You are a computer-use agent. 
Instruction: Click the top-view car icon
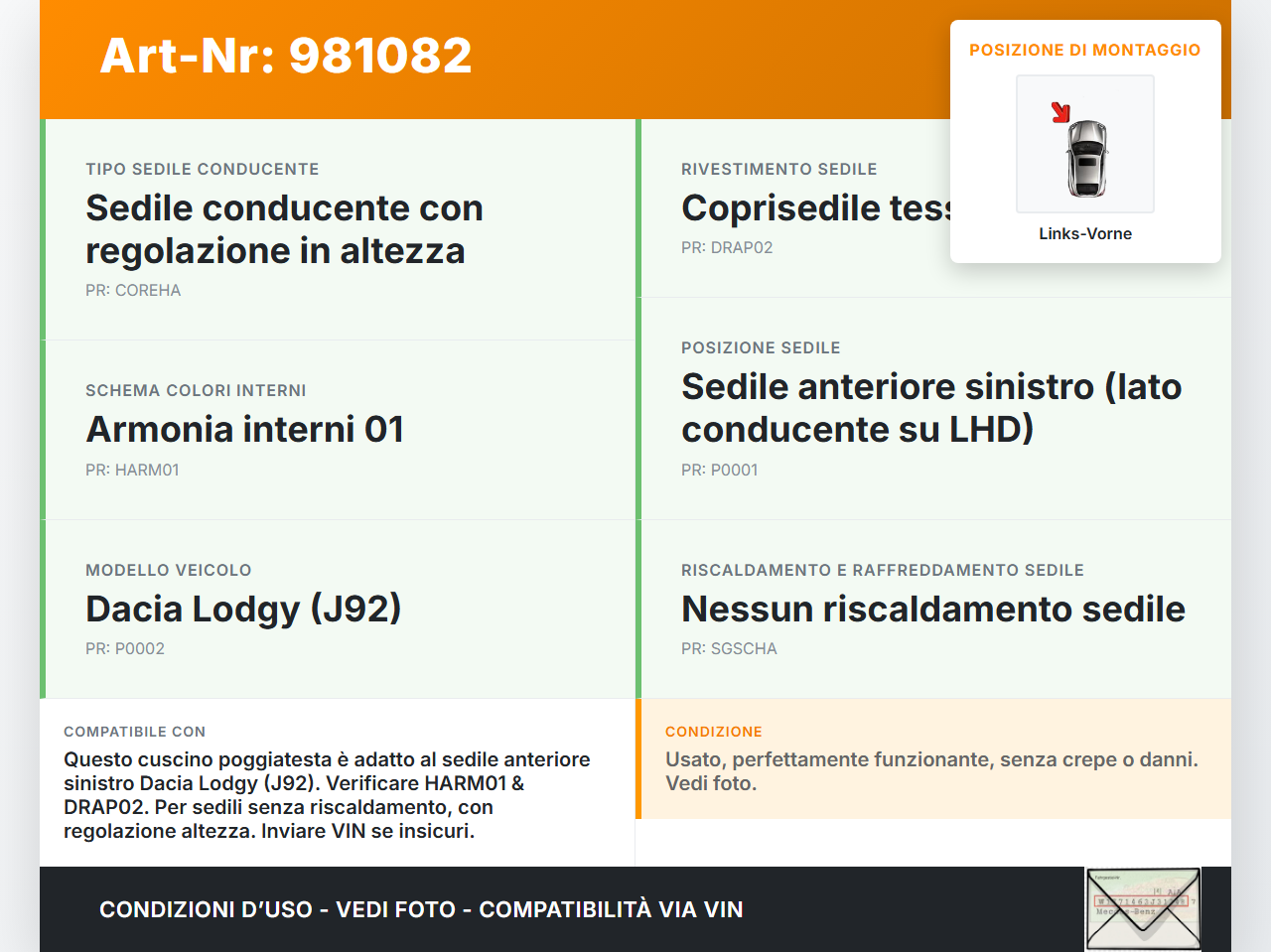pos(1086,159)
